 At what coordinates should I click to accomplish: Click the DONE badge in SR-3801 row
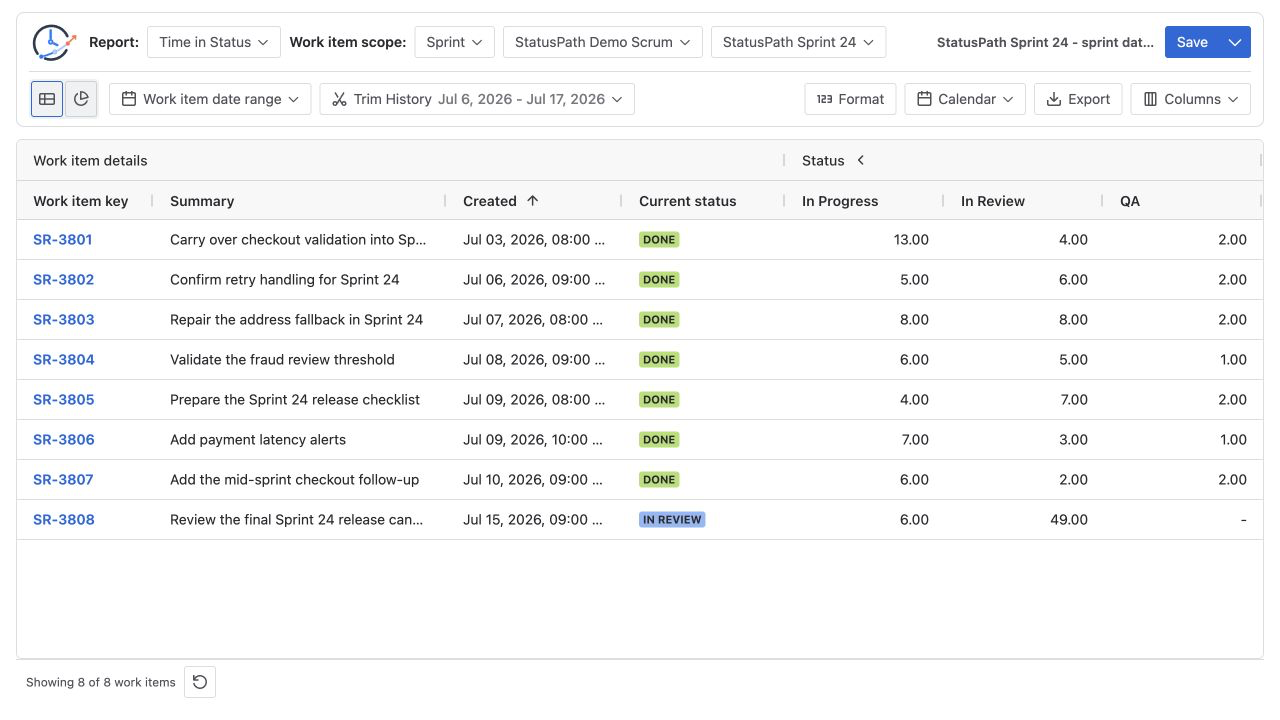[659, 240]
